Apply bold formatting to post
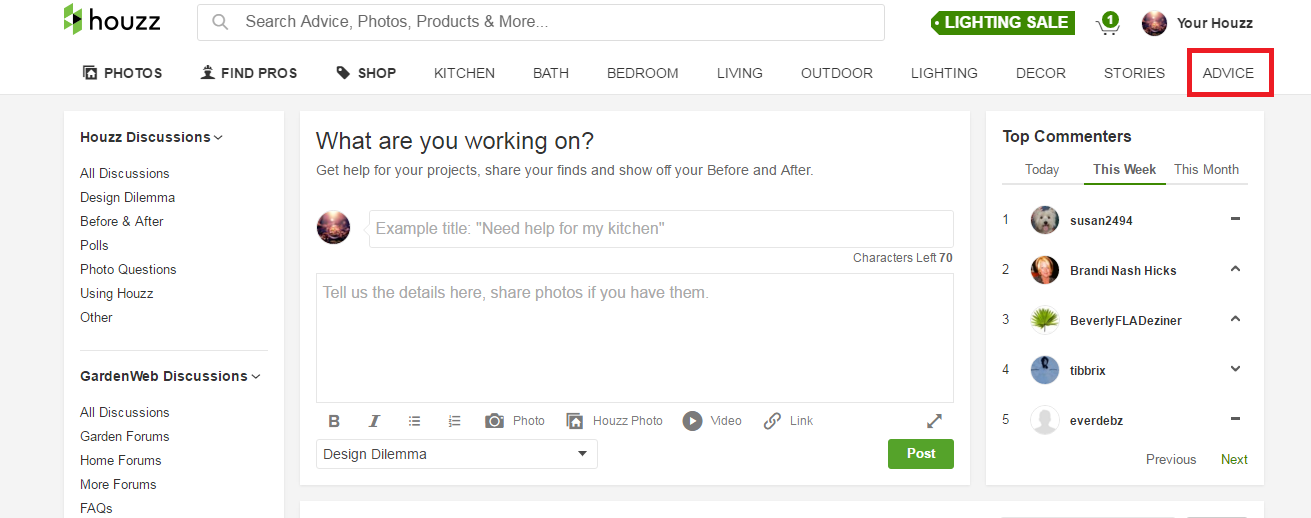Viewport: 1311px width, 518px height. point(334,421)
